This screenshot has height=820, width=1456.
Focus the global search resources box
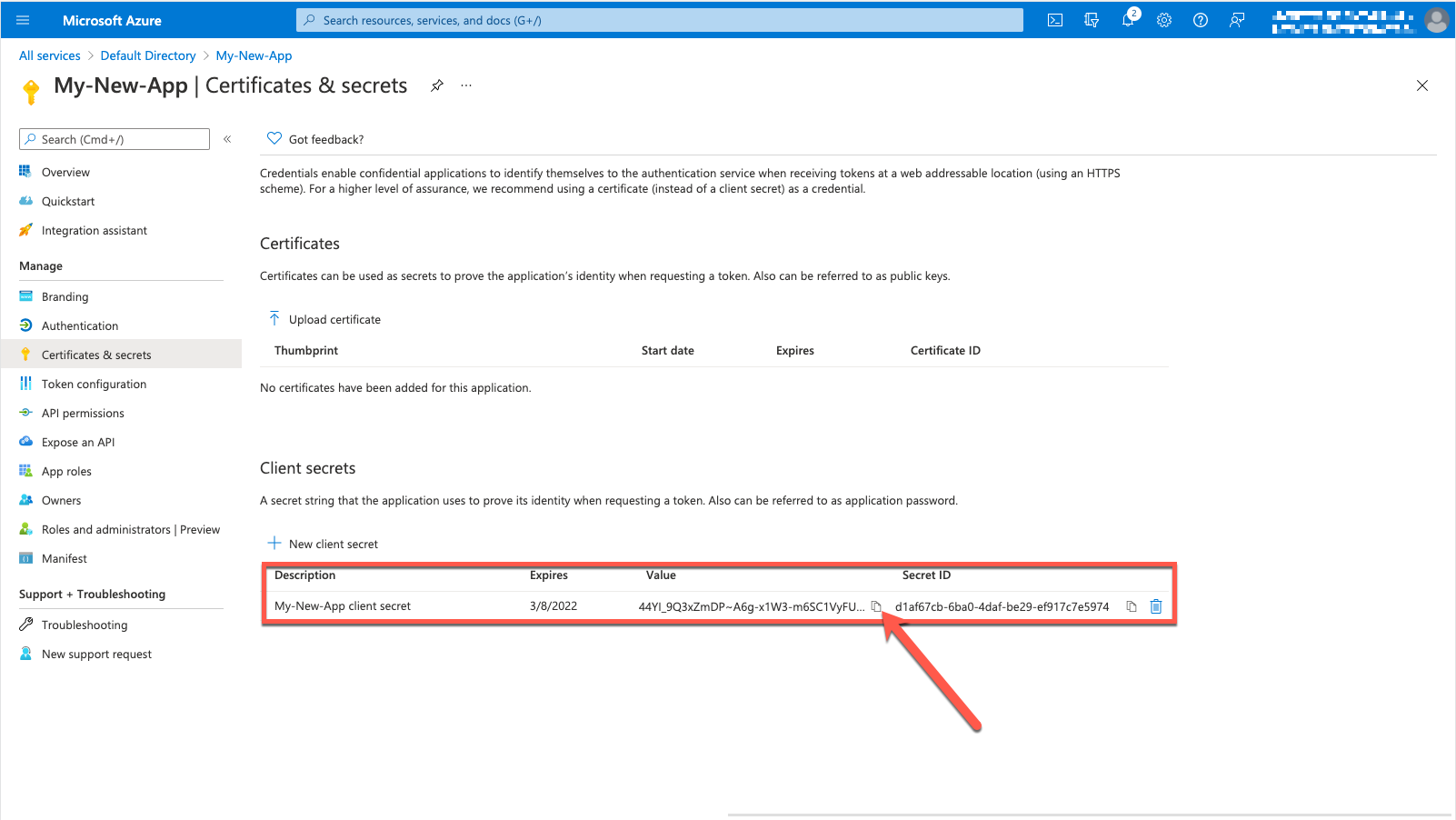660,20
